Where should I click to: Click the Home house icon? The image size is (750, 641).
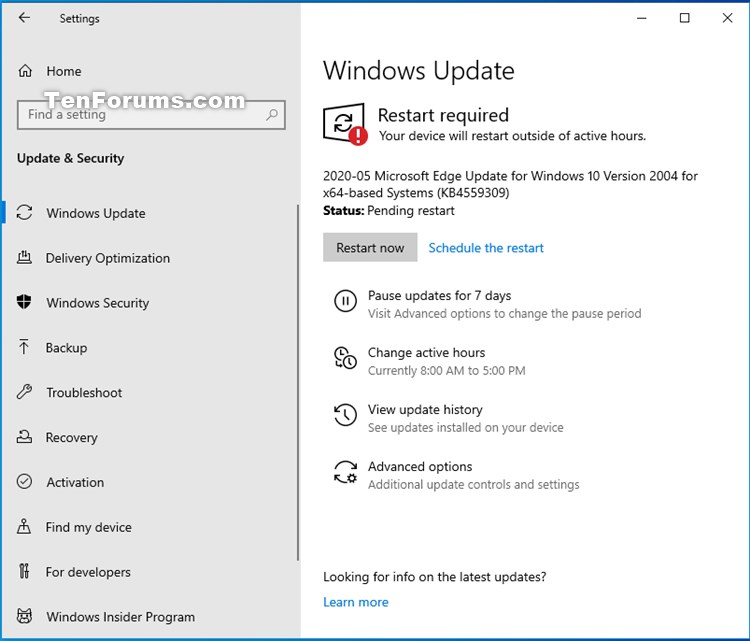(x=25, y=71)
